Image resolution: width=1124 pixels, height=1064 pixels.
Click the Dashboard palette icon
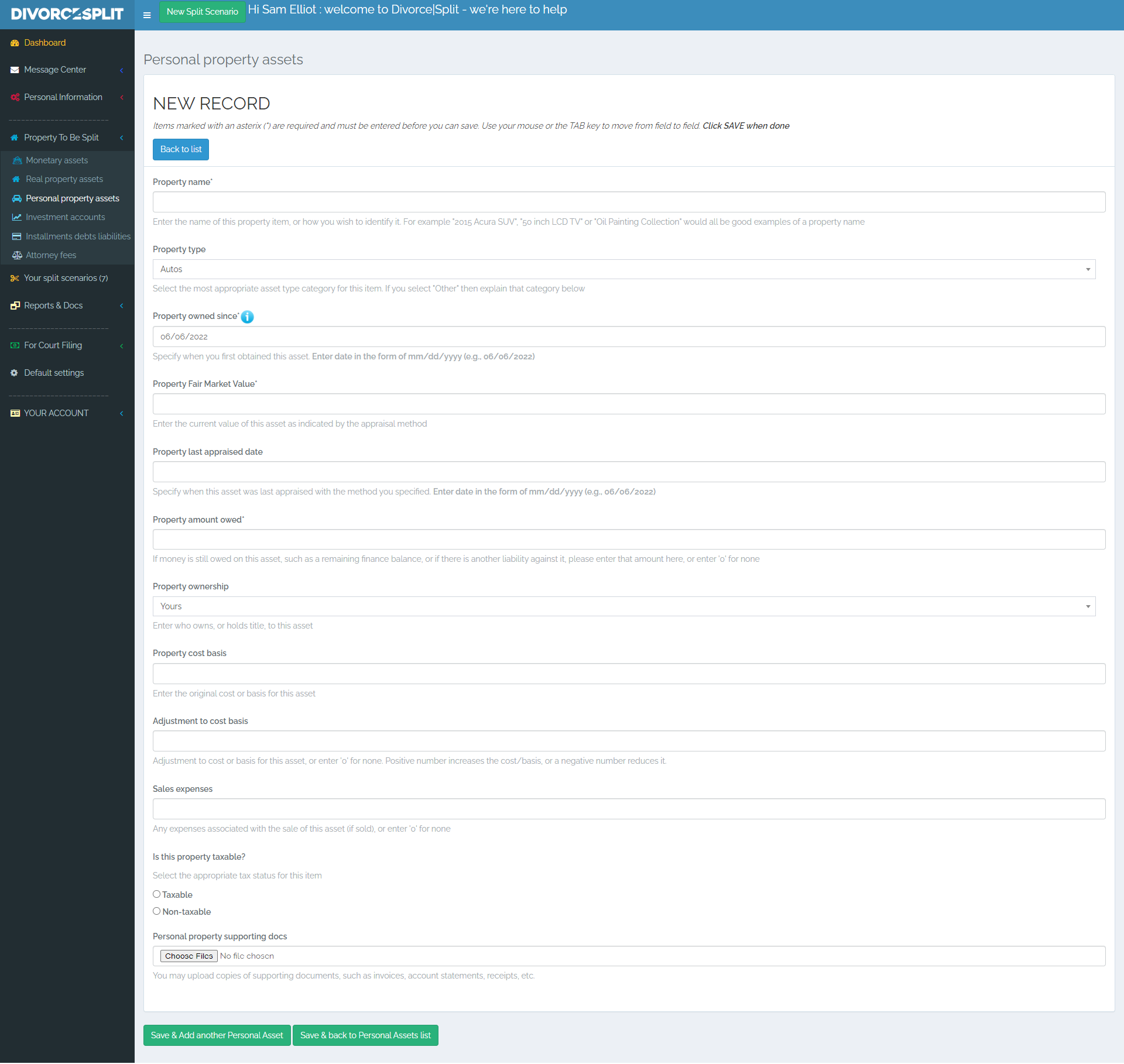point(15,43)
